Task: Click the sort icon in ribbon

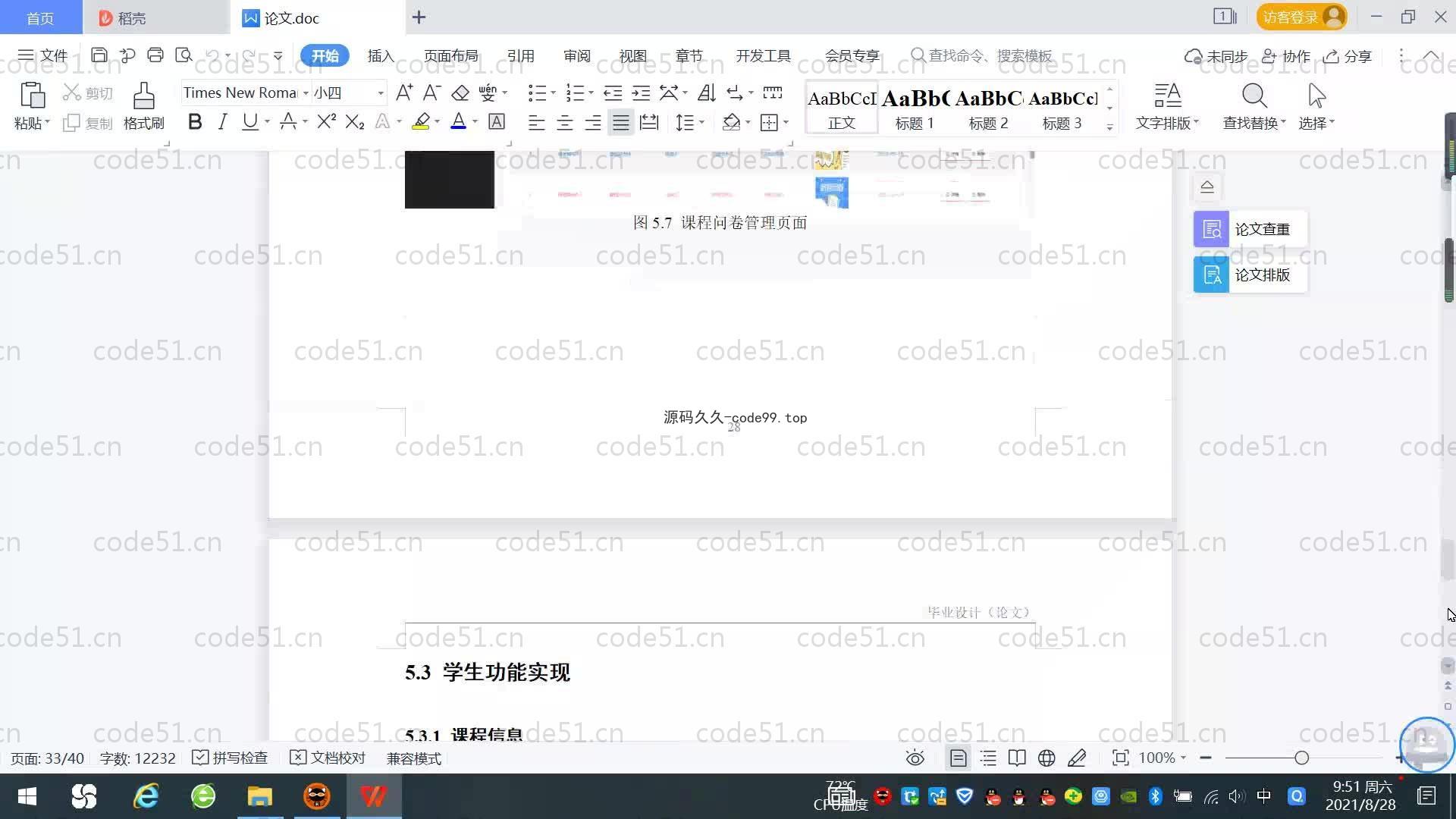Action: [706, 93]
